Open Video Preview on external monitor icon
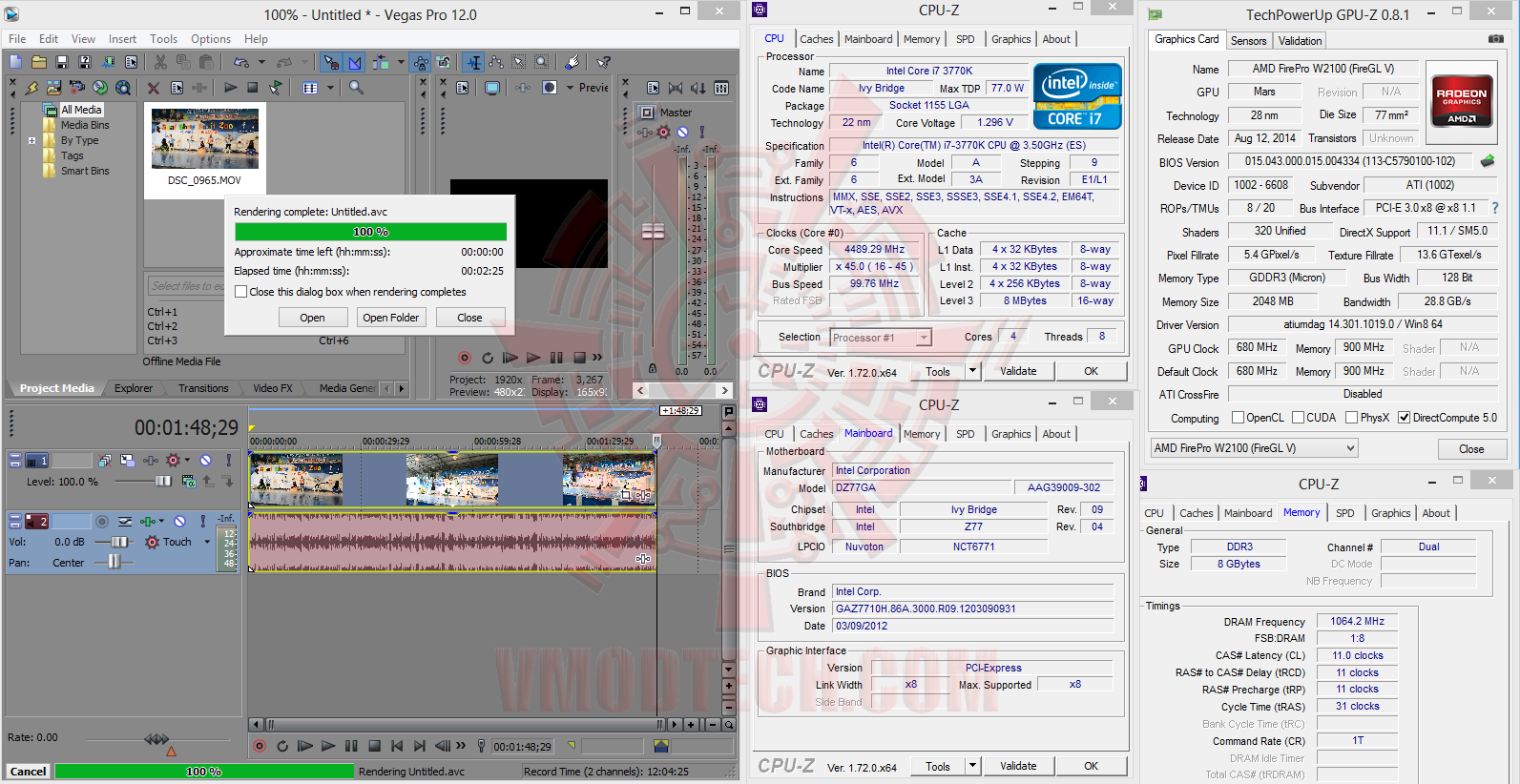 pyautogui.click(x=492, y=88)
